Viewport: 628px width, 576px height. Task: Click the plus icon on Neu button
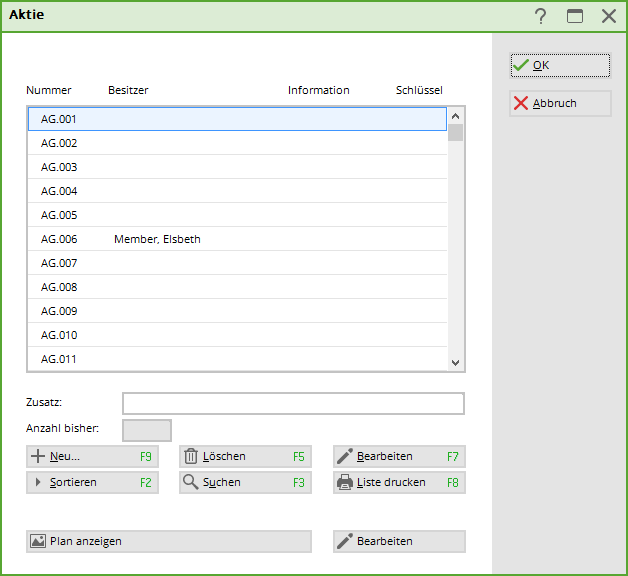point(38,457)
